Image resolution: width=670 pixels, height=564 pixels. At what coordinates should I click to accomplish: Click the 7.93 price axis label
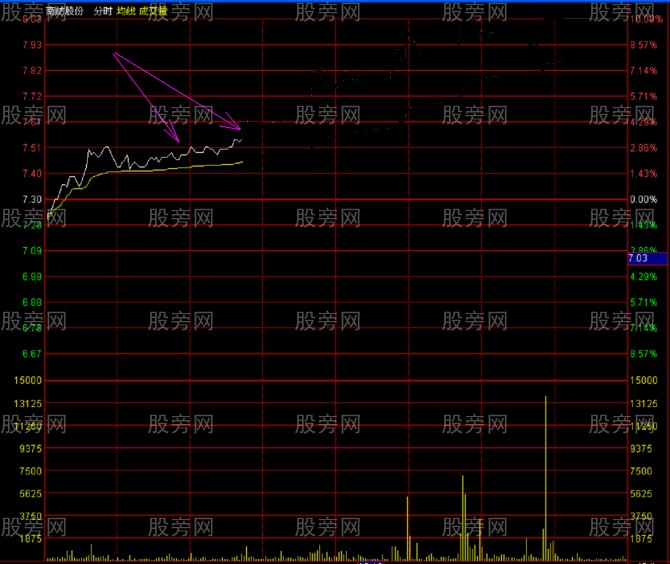32,45
